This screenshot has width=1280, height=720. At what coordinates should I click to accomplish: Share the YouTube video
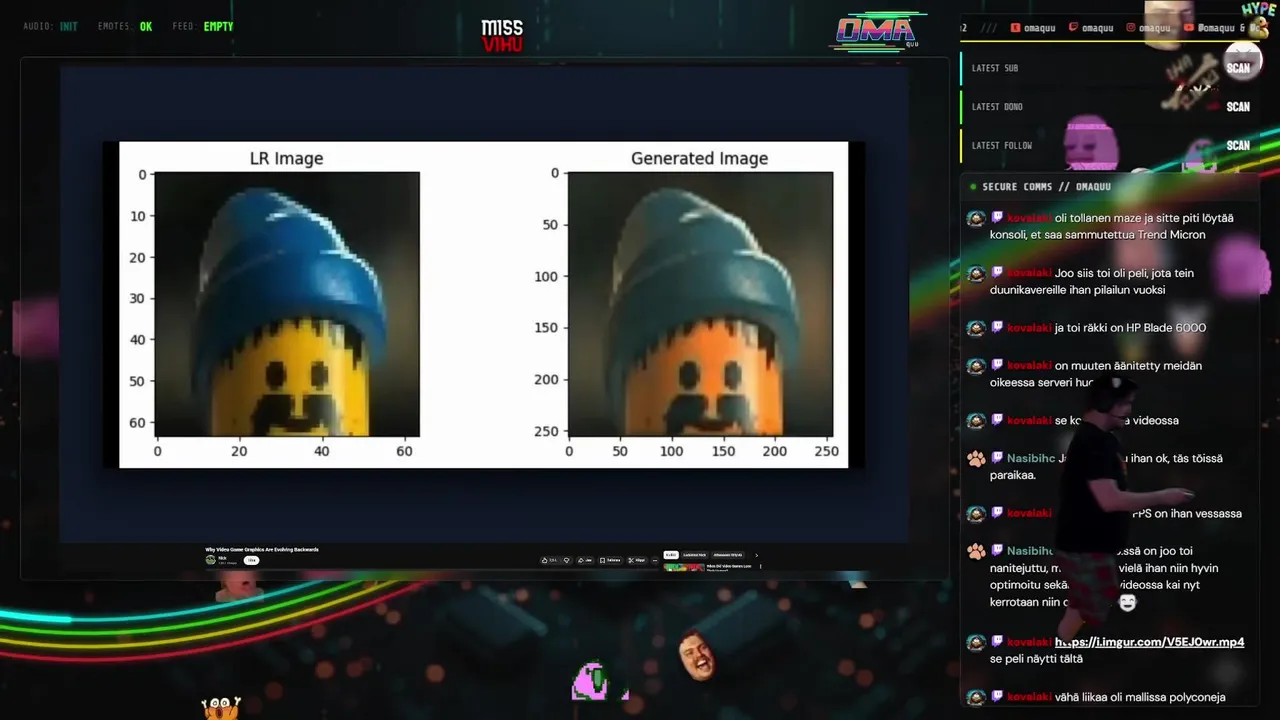coord(586,560)
